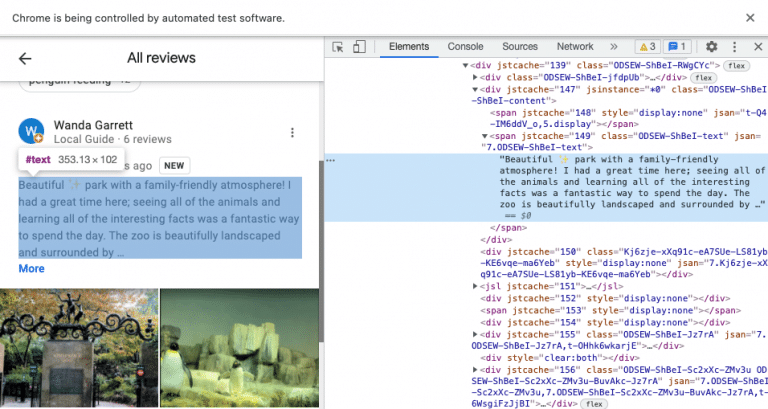Click More to expand the review

coord(31,268)
